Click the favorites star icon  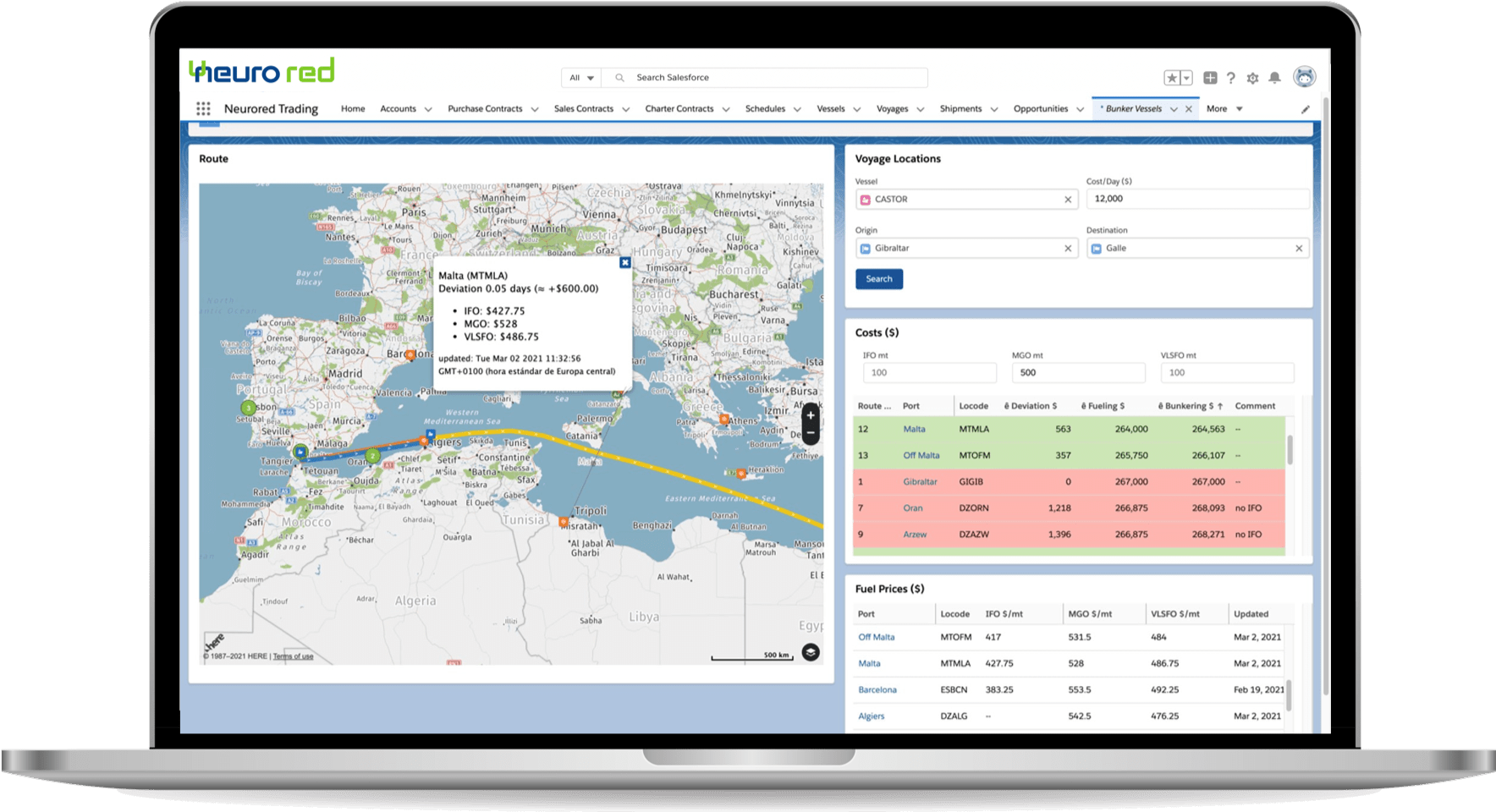point(1172,78)
